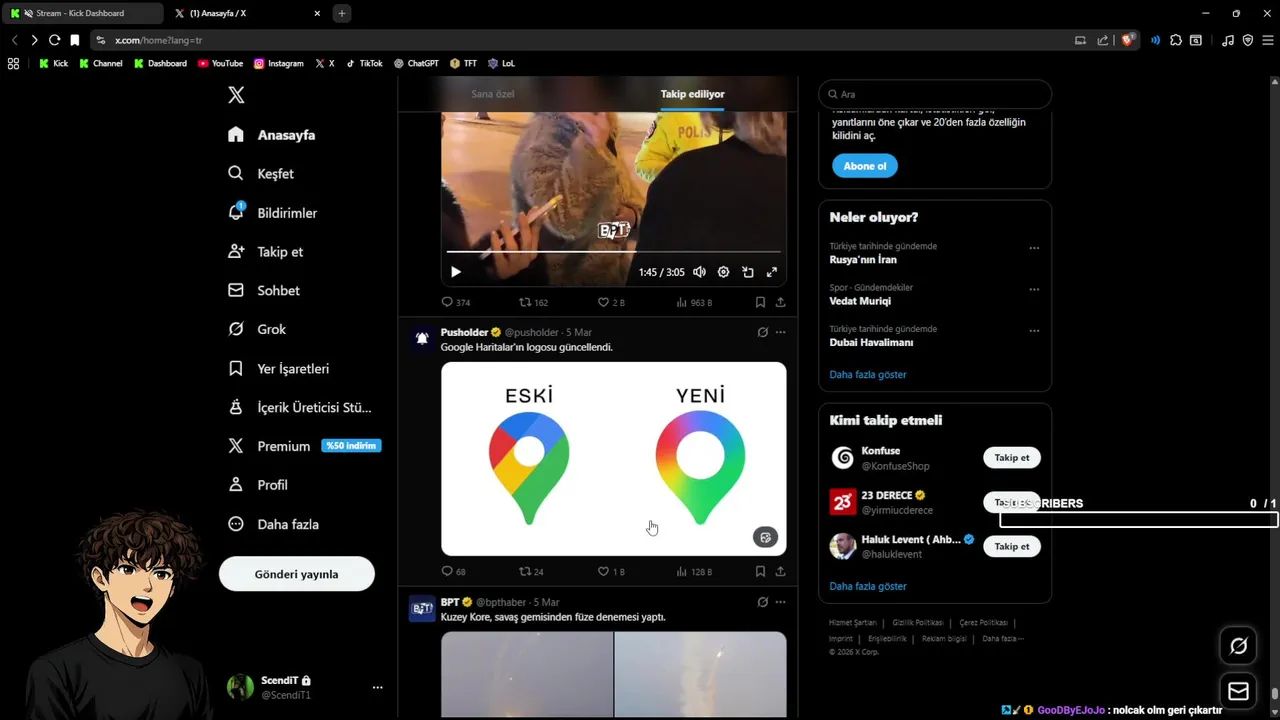This screenshot has height=720, width=1280.
Task: Show more trends via Daha fazla göster
Action: (x=868, y=374)
